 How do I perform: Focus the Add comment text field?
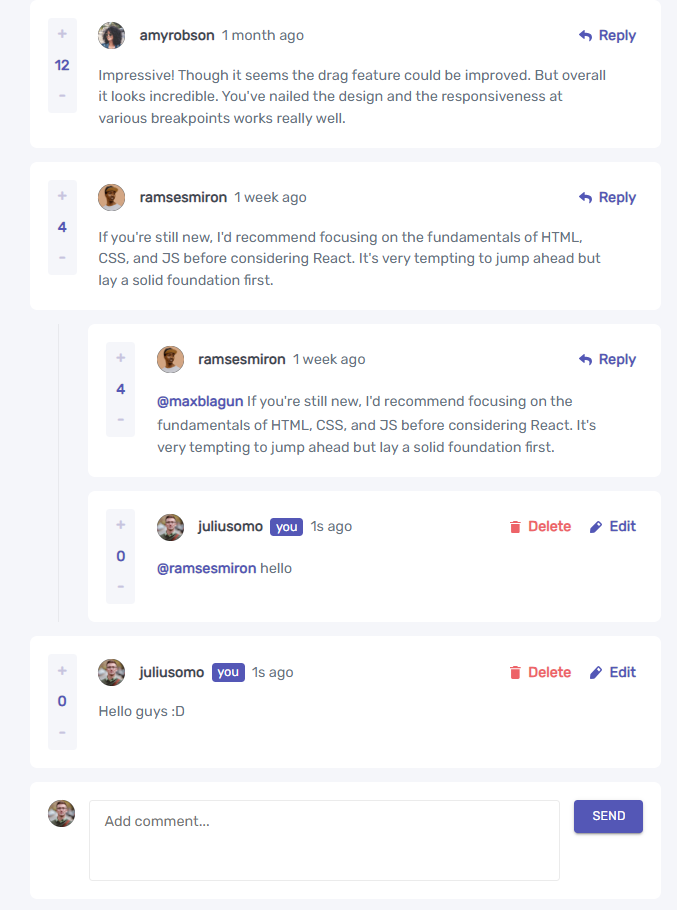(324, 840)
